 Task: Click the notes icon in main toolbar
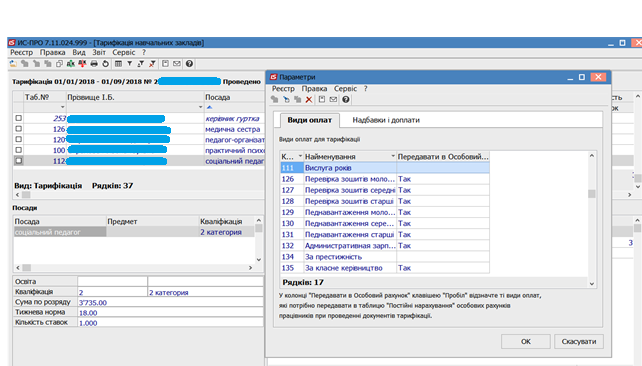point(165,64)
